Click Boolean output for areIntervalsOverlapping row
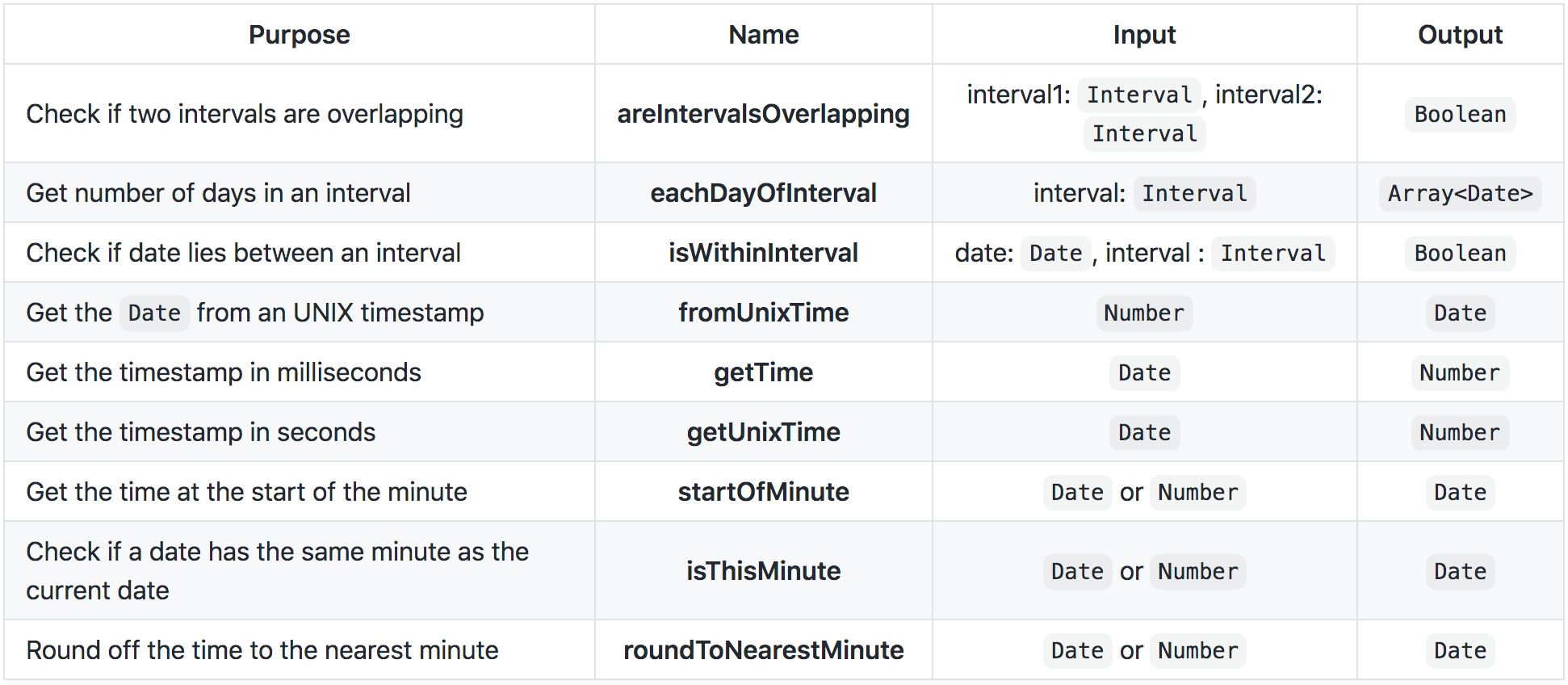 pyautogui.click(x=1460, y=115)
